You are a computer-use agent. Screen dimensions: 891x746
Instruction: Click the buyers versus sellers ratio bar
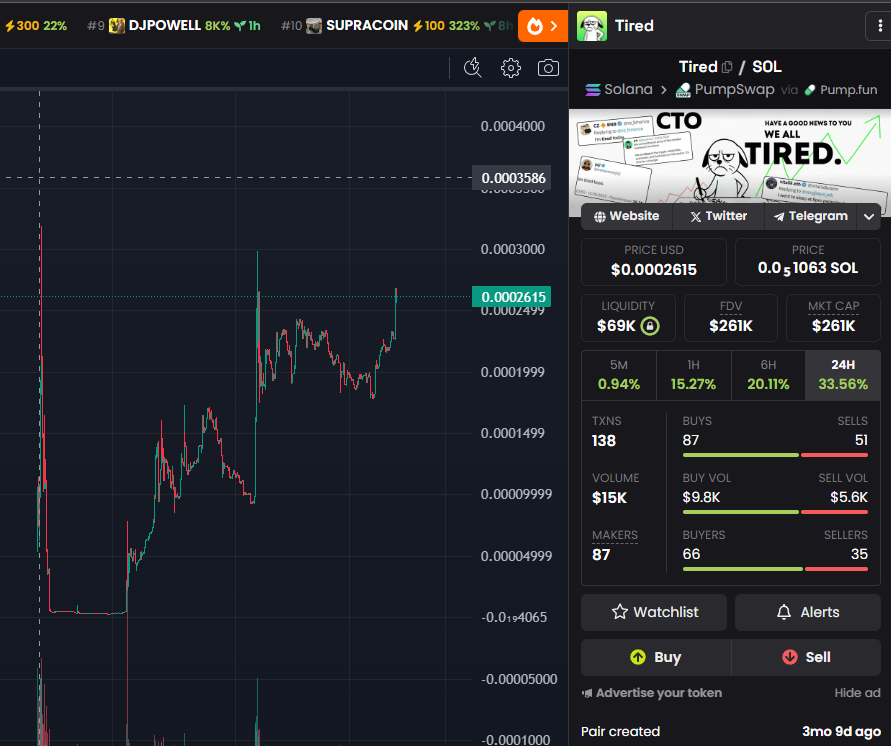(x=775, y=569)
